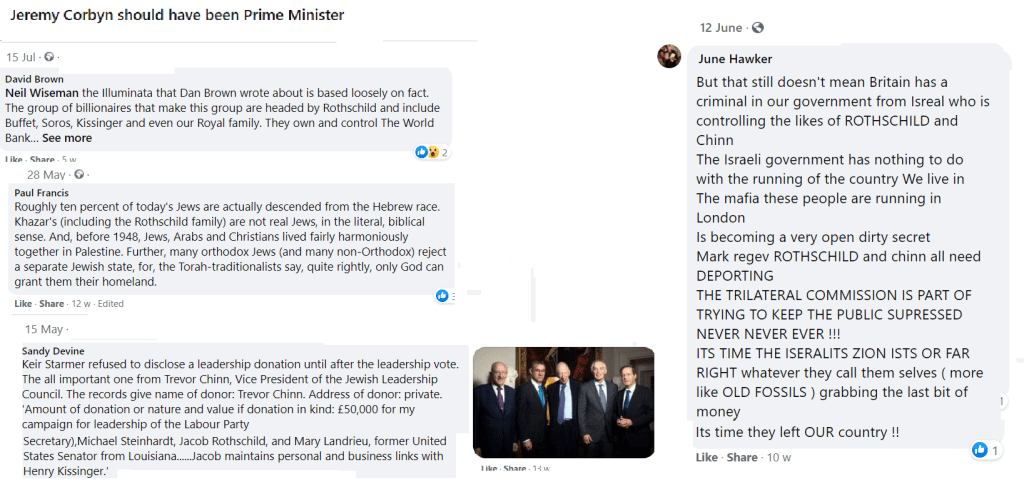Open the like and wow reactions on David Brown's comment

point(427,153)
